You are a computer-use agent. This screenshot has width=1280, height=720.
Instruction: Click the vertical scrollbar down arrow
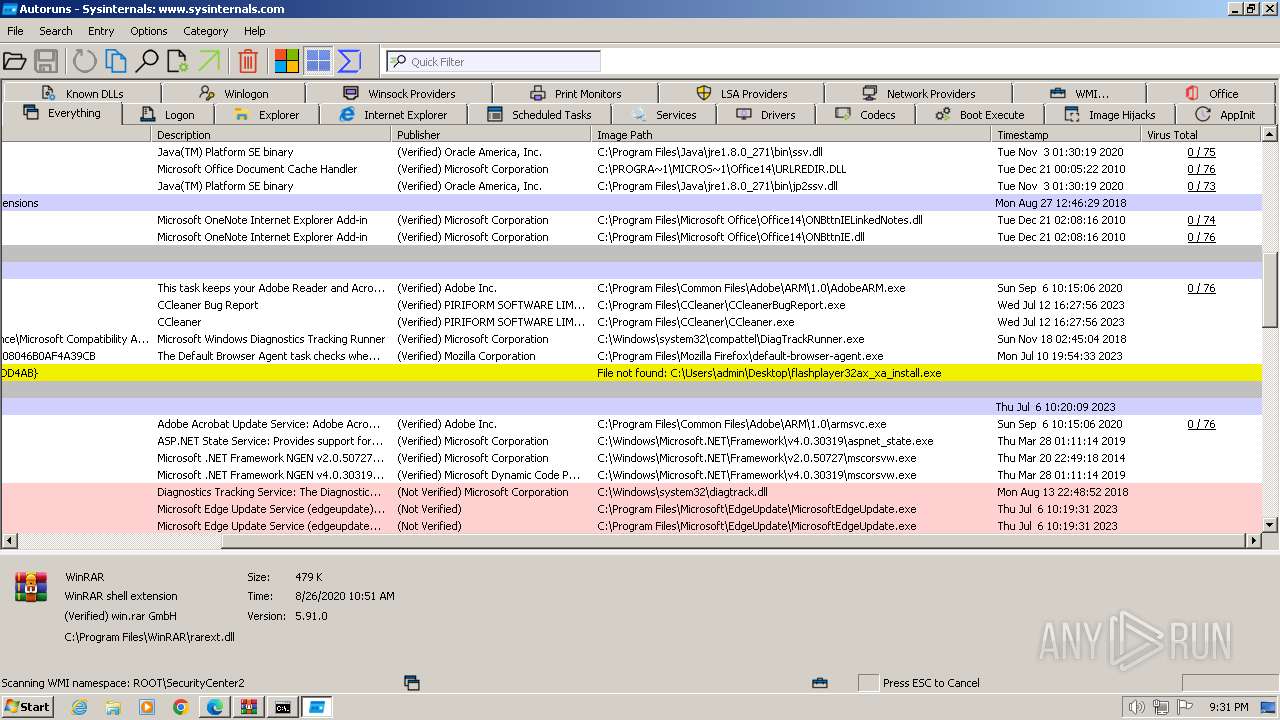1270,524
